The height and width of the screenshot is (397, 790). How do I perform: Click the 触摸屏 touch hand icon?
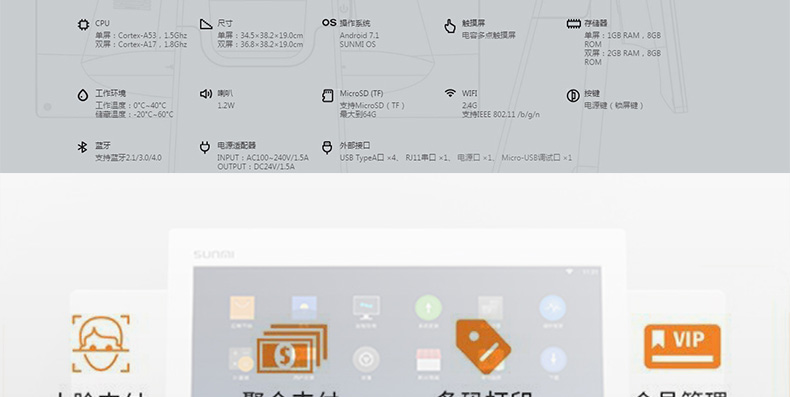(450, 26)
